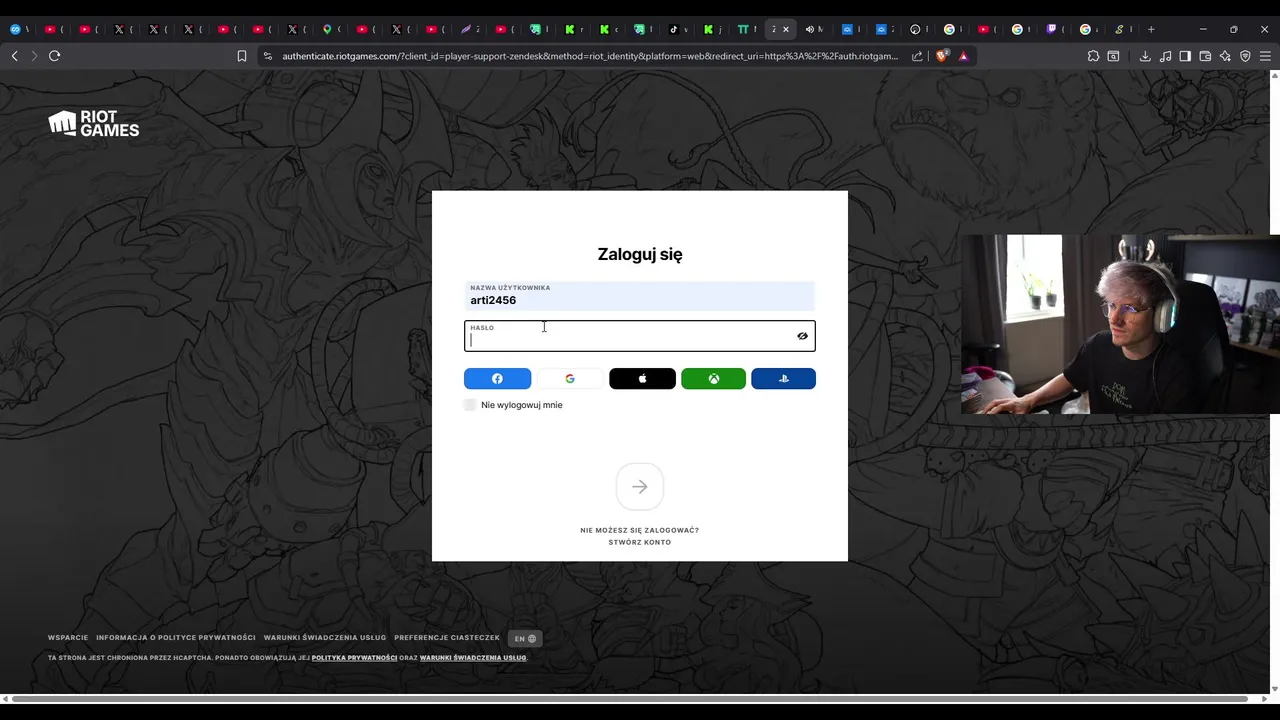Click the Stwórz konto link
This screenshot has height=720, width=1280.
point(640,542)
